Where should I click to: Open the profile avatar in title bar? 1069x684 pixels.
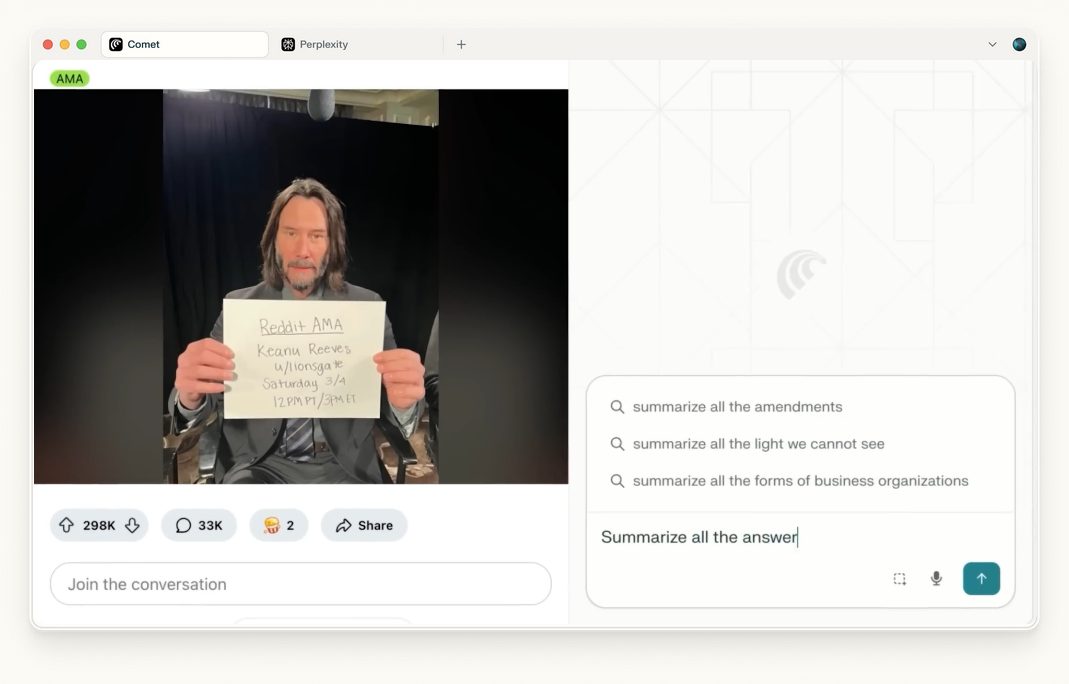point(1019,44)
